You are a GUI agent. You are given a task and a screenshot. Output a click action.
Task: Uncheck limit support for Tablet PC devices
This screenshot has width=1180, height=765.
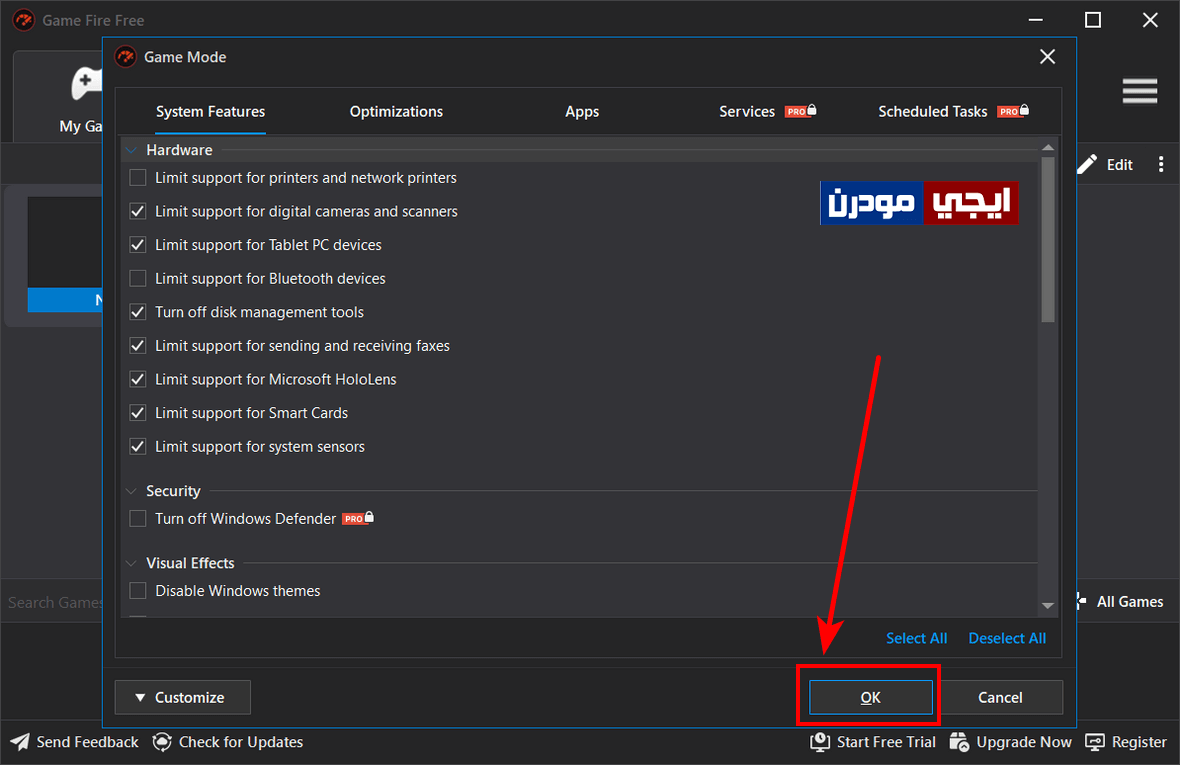[x=138, y=245]
